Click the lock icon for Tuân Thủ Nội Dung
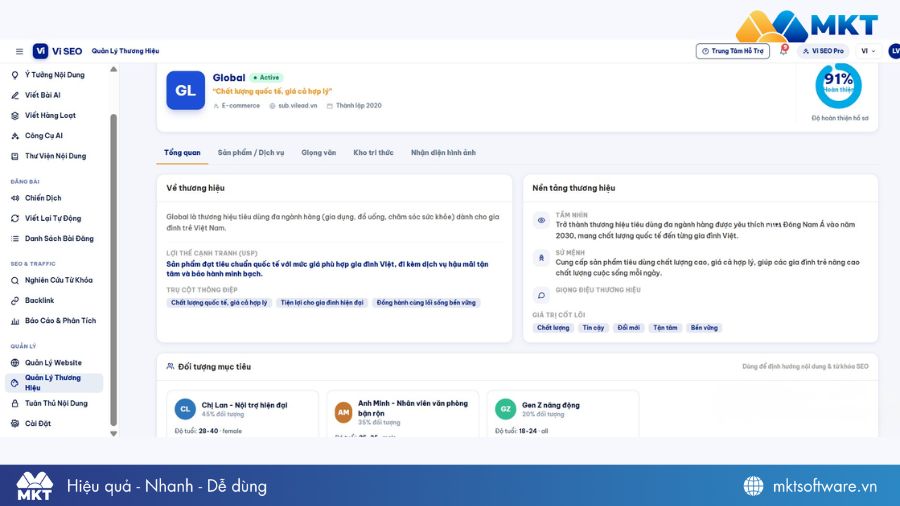This screenshot has height=506, width=900. click(x=15, y=403)
